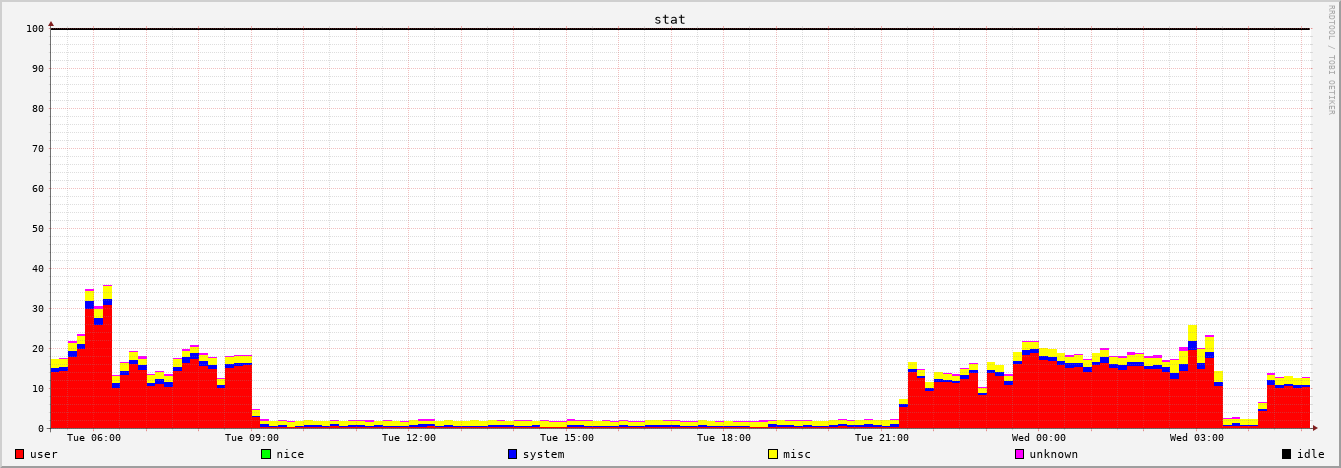Click the green nice legend swatch
The height and width of the screenshot is (468, 1341).
click(x=266, y=454)
